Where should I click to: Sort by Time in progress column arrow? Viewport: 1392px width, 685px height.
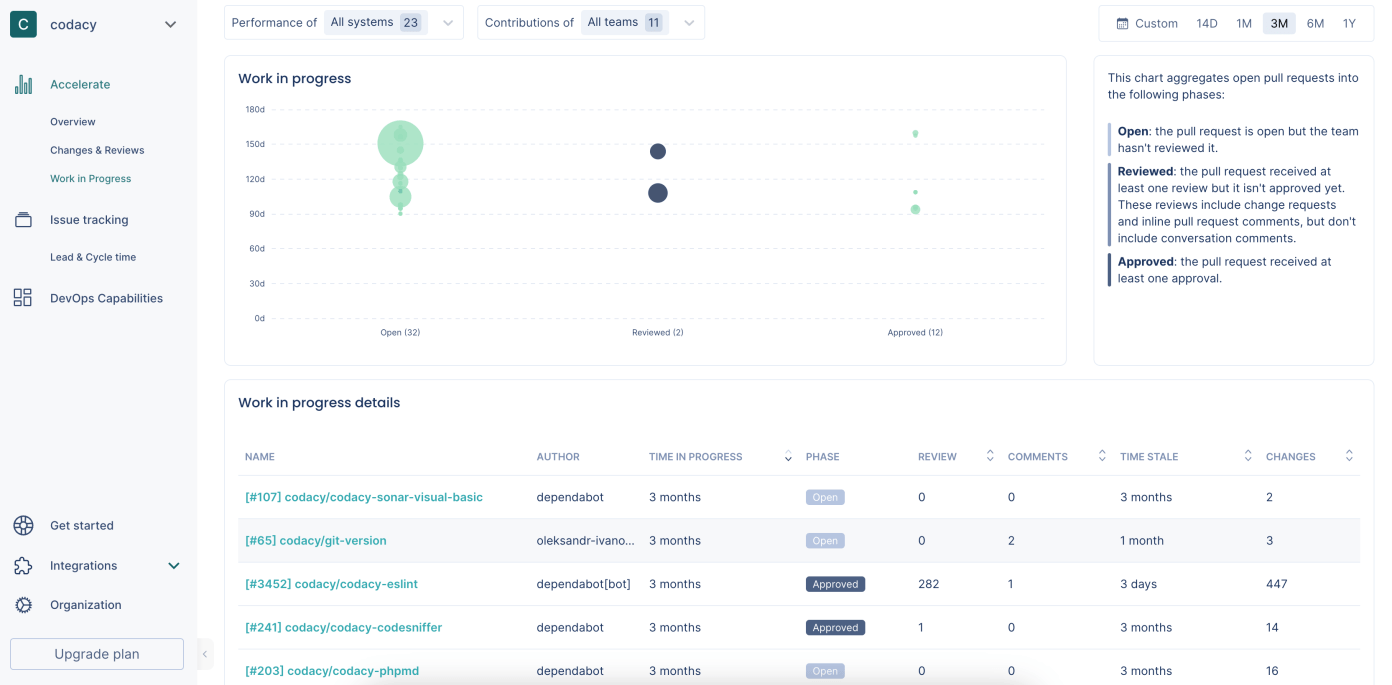click(x=788, y=457)
